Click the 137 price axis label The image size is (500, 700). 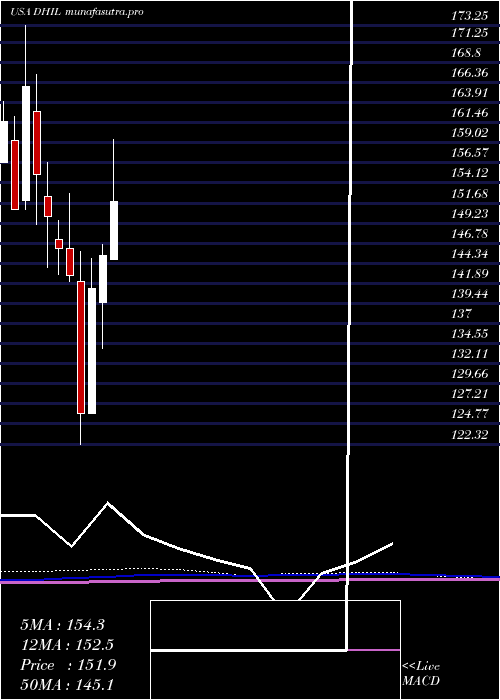[461, 313]
